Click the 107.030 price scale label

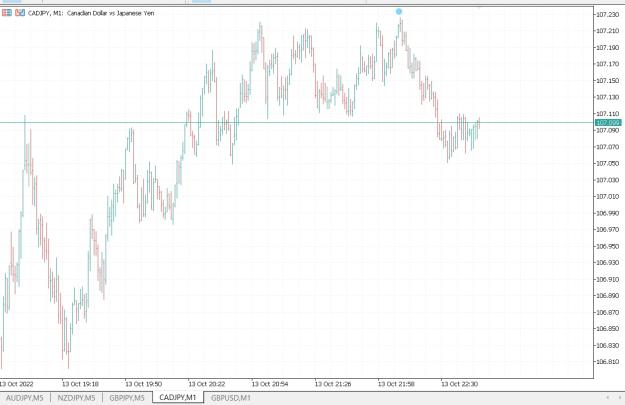tap(607, 180)
